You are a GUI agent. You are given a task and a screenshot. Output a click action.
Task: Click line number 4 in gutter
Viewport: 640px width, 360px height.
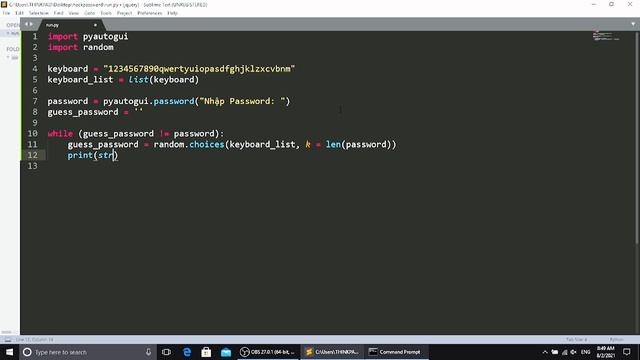click(35, 69)
